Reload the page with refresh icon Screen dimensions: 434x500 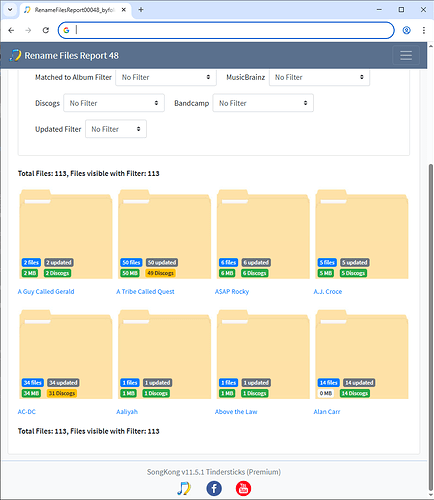pyautogui.click(x=46, y=30)
